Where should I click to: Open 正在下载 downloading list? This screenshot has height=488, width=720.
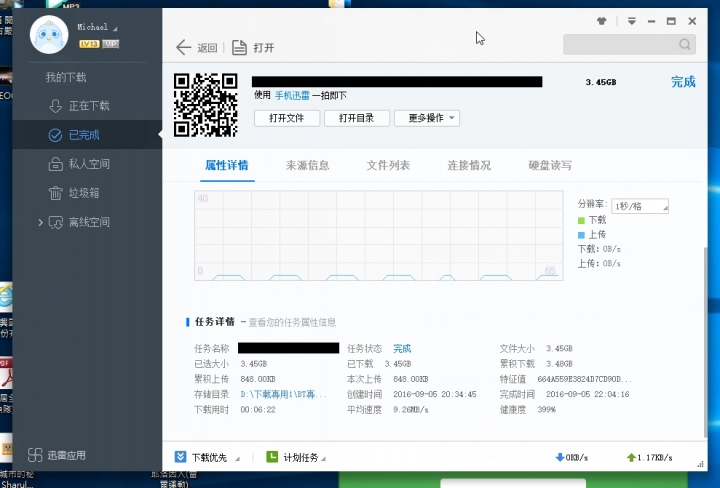[x=88, y=106]
